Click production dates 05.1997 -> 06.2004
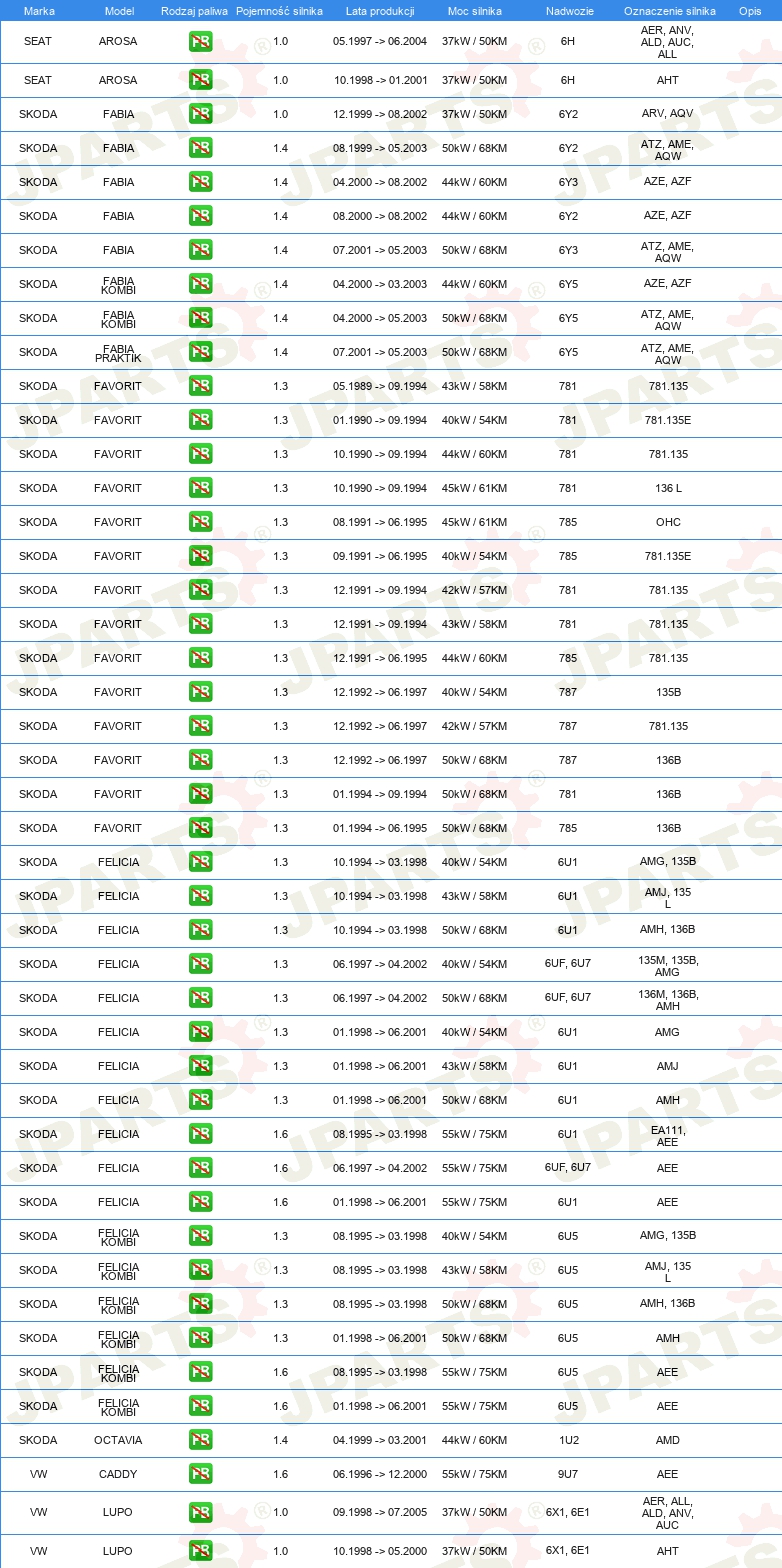 click(380, 42)
